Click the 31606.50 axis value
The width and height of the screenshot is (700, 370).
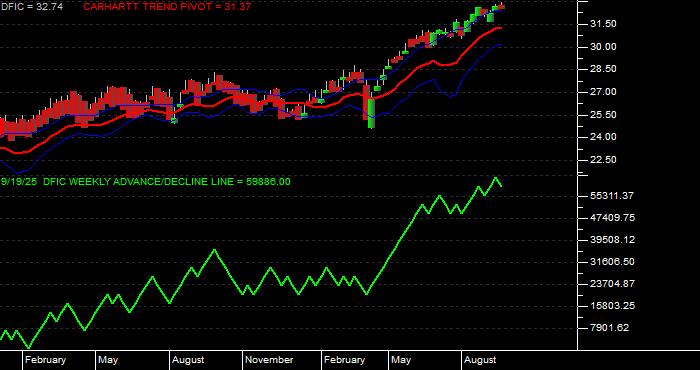(612, 262)
